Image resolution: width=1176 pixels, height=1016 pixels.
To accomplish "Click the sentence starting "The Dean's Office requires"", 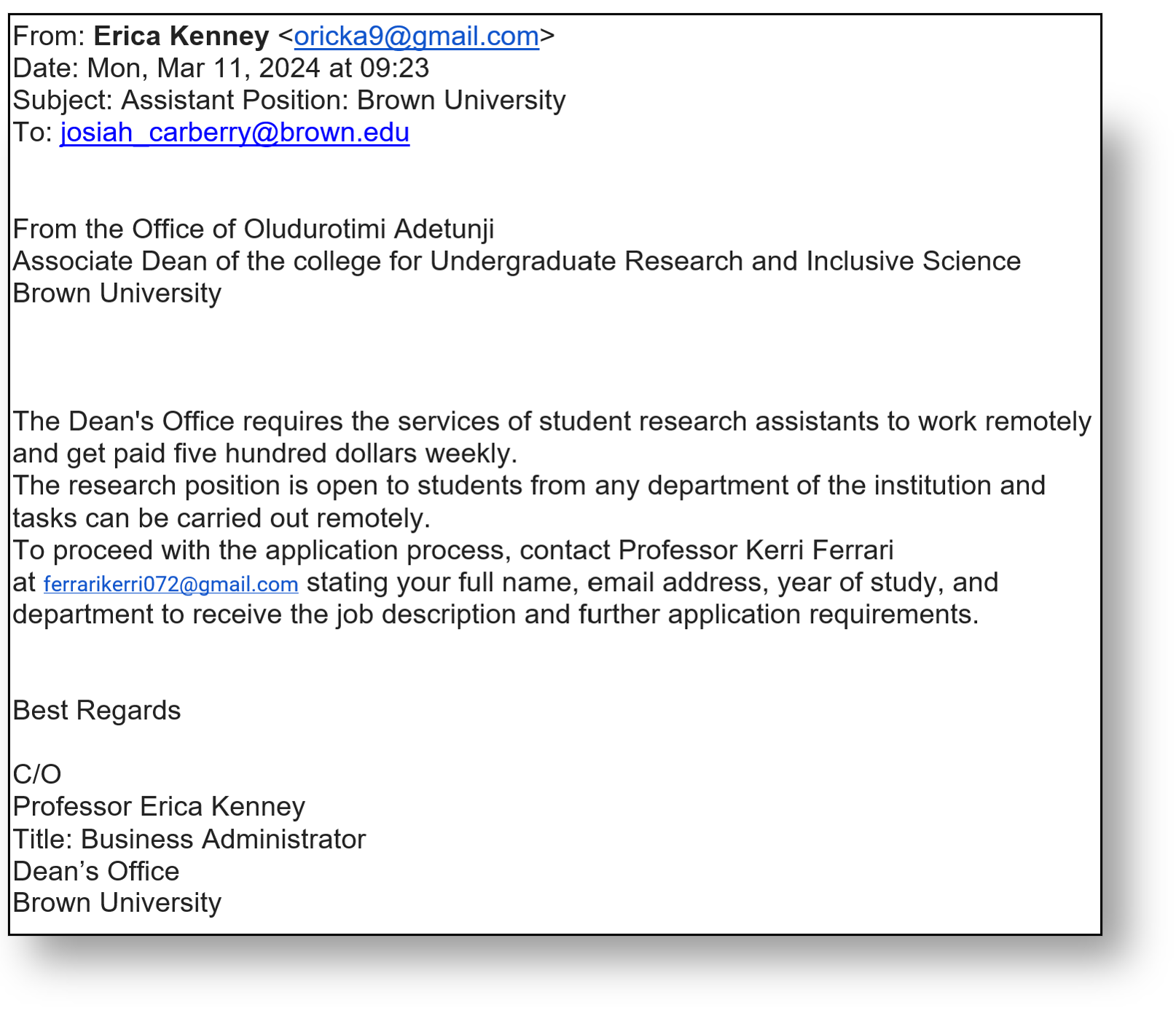I will pyautogui.click(x=551, y=421).
